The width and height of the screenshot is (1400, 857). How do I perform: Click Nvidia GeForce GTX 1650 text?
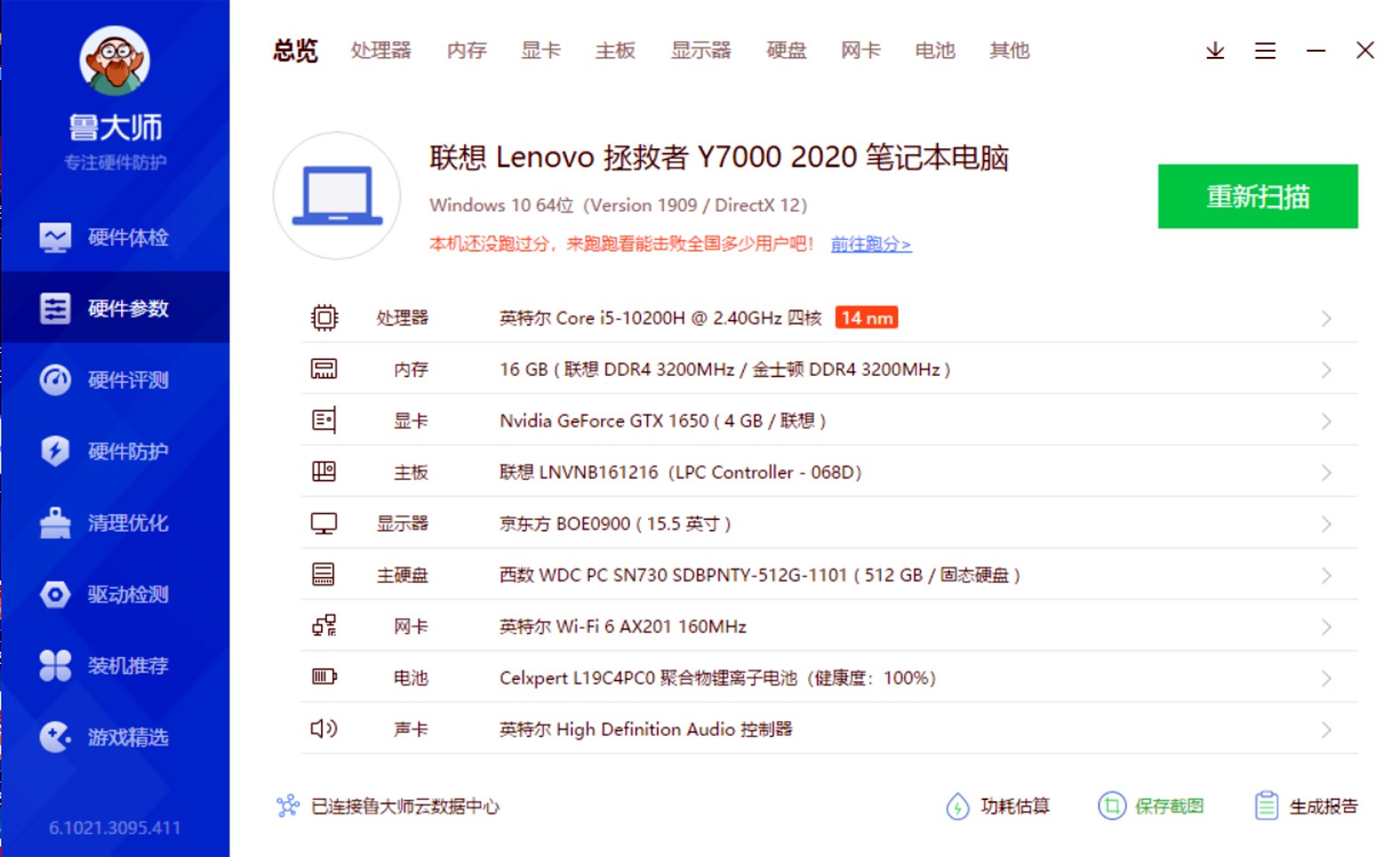(663, 420)
